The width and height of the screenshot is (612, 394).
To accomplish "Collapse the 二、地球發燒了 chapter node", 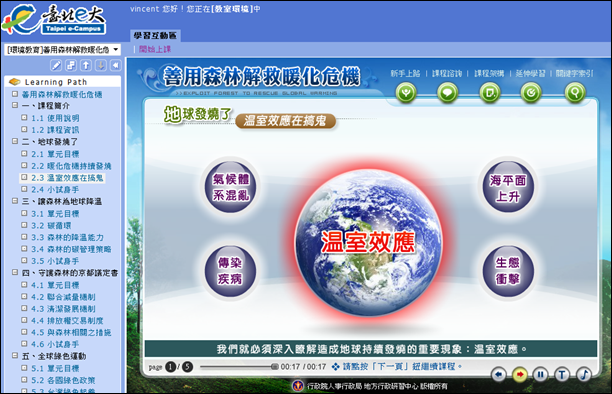I will click(x=15, y=141).
